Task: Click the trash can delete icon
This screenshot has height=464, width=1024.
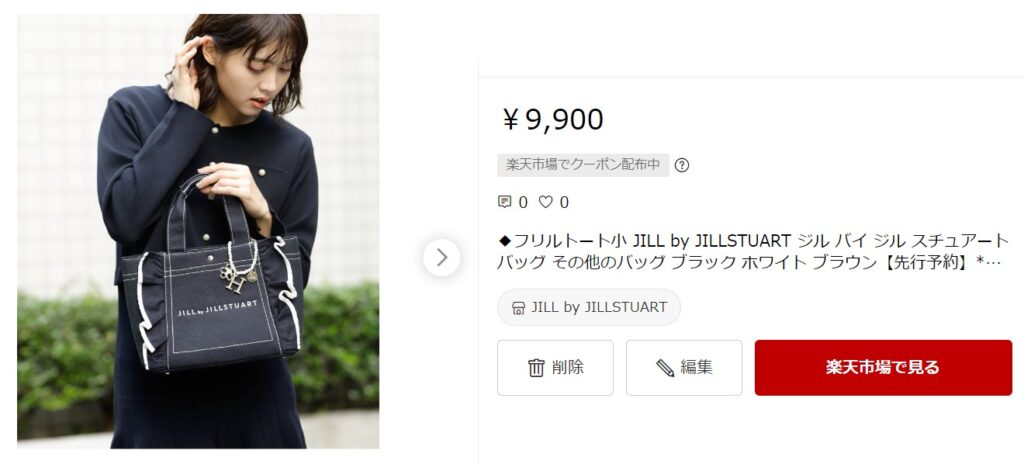Action: click(x=536, y=368)
